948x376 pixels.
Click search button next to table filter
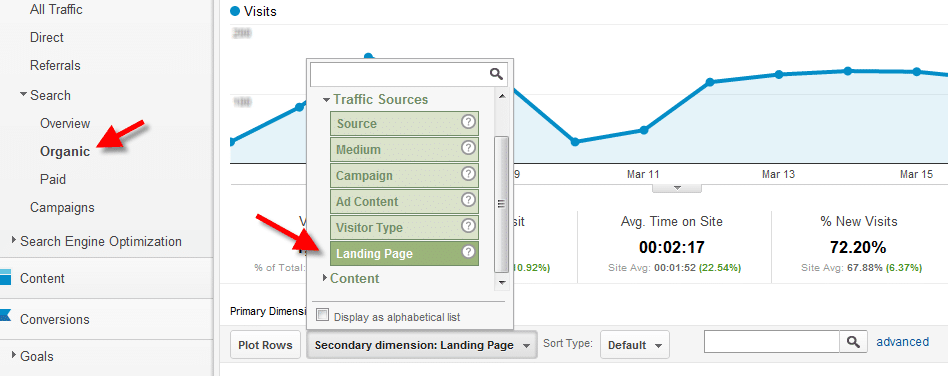[853, 342]
